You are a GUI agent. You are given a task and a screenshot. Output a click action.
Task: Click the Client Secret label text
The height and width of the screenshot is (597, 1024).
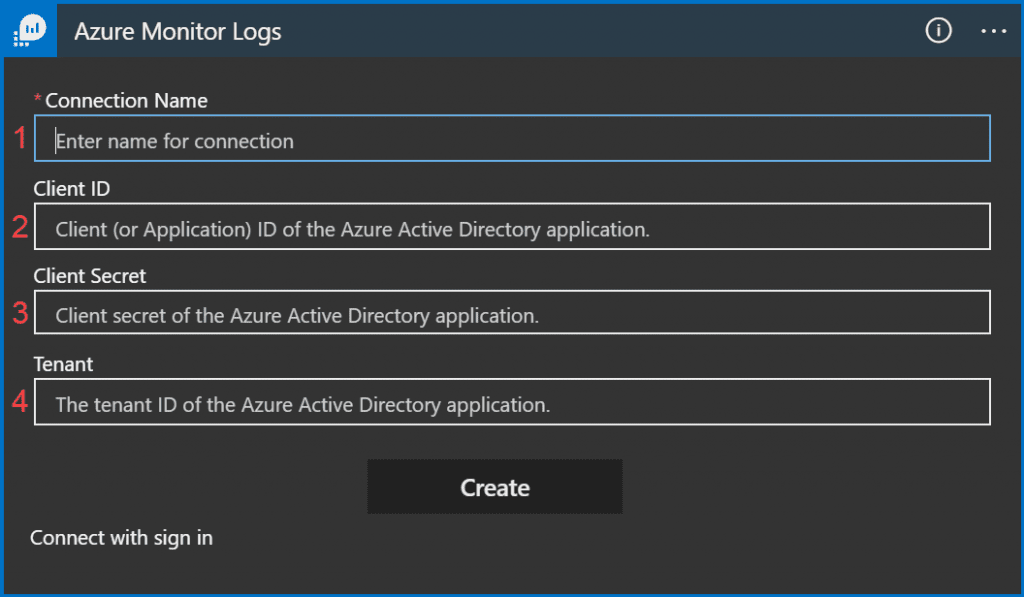point(89,276)
